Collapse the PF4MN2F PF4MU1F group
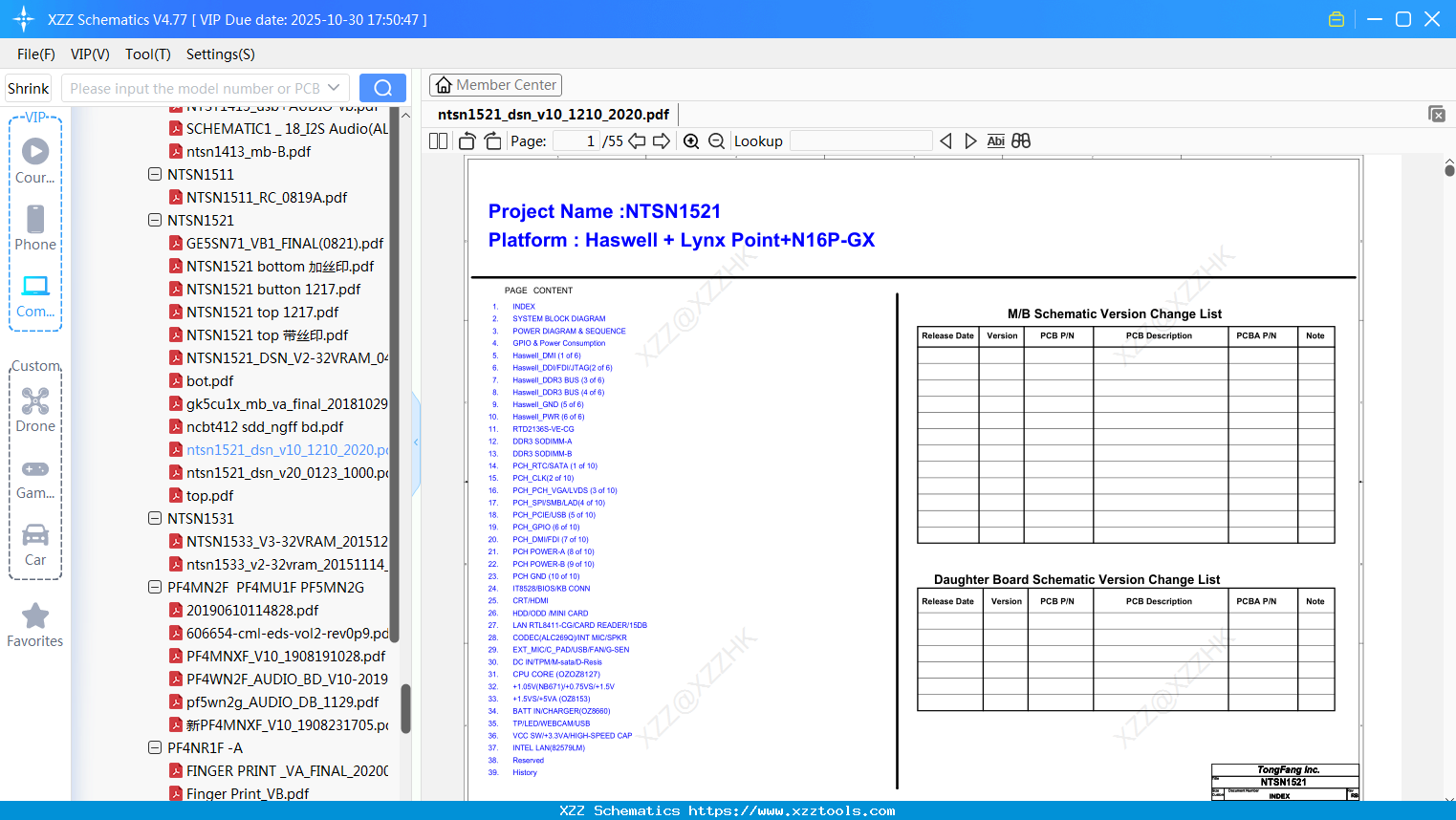 coord(155,587)
